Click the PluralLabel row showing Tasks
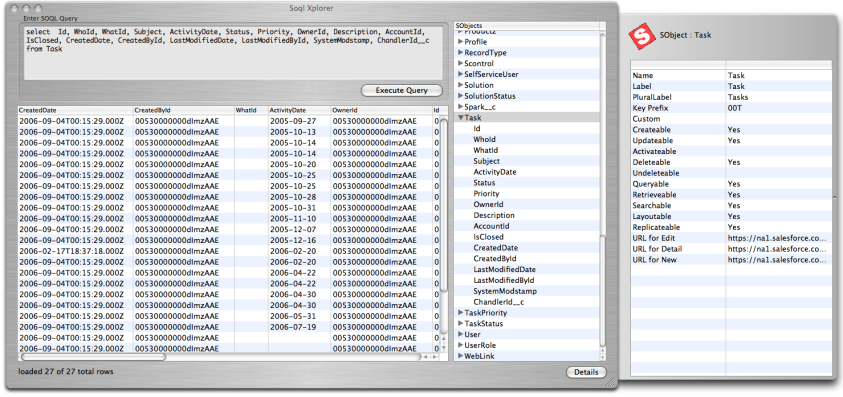The image size is (843, 397). pyautogui.click(x=731, y=97)
